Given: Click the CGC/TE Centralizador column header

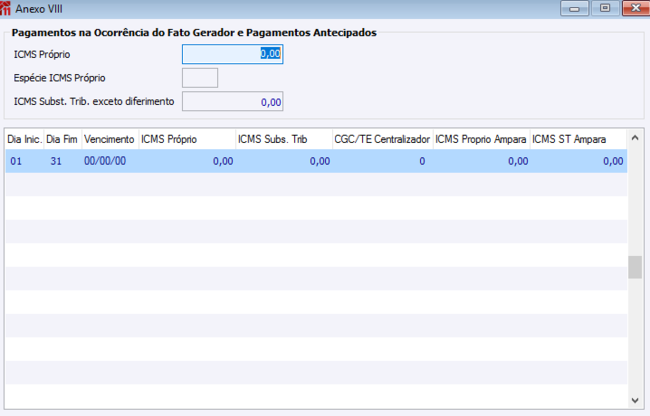Looking at the screenshot, I should click(x=381, y=138).
